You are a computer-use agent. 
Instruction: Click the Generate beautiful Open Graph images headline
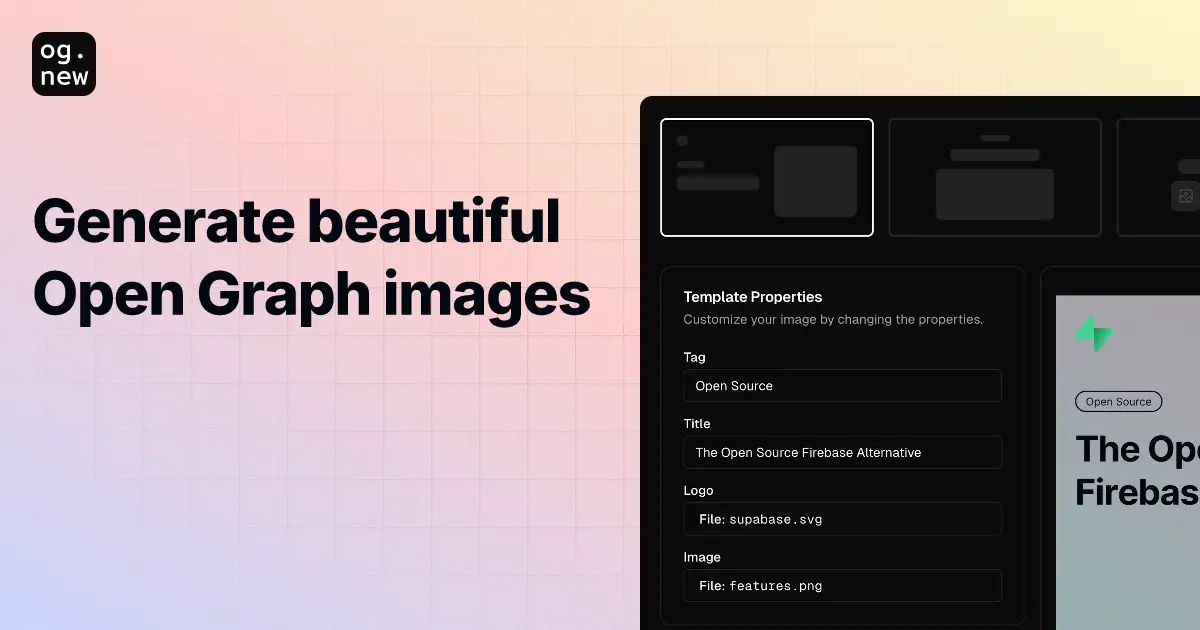pyautogui.click(x=311, y=257)
